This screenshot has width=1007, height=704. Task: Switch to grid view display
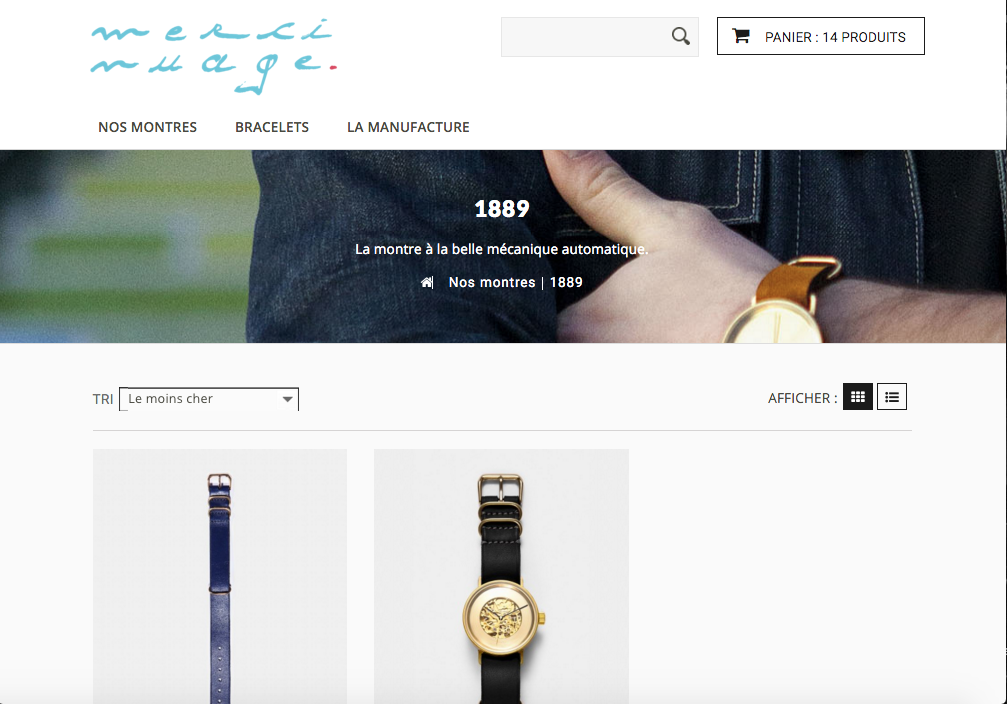[x=857, y=397]
